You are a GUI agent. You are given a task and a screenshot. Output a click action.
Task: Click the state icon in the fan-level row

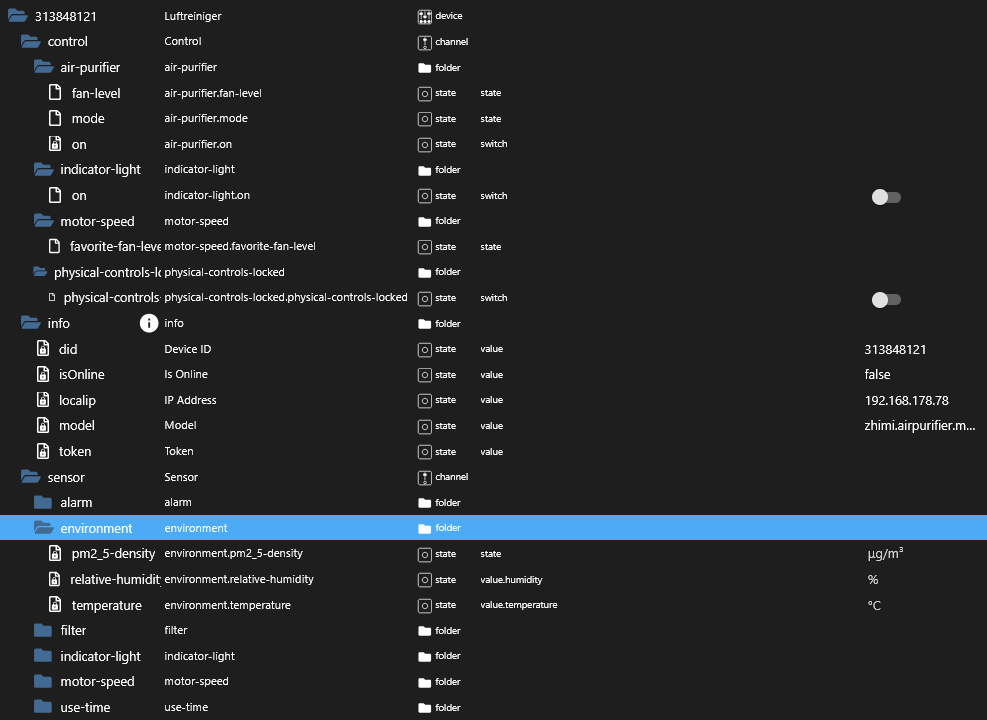tap(424, 93)
